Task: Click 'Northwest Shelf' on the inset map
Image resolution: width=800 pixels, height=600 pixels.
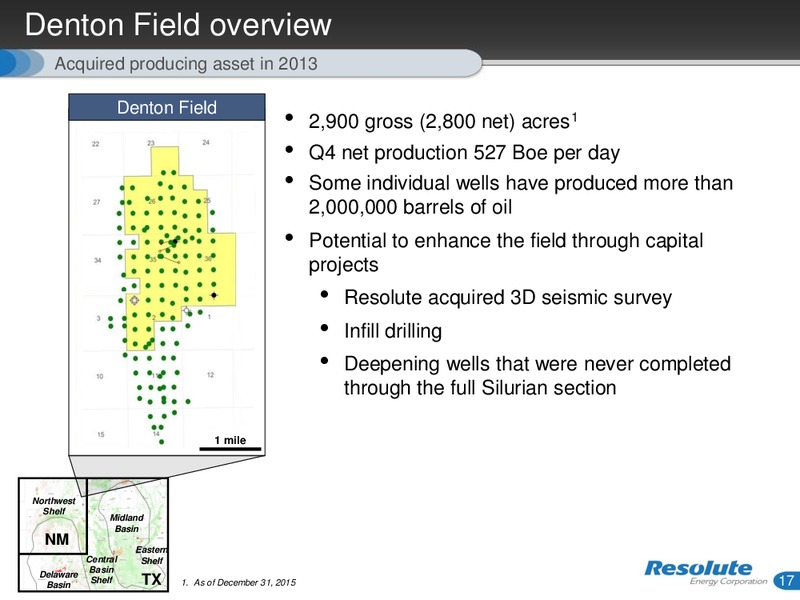Action: 54,506
